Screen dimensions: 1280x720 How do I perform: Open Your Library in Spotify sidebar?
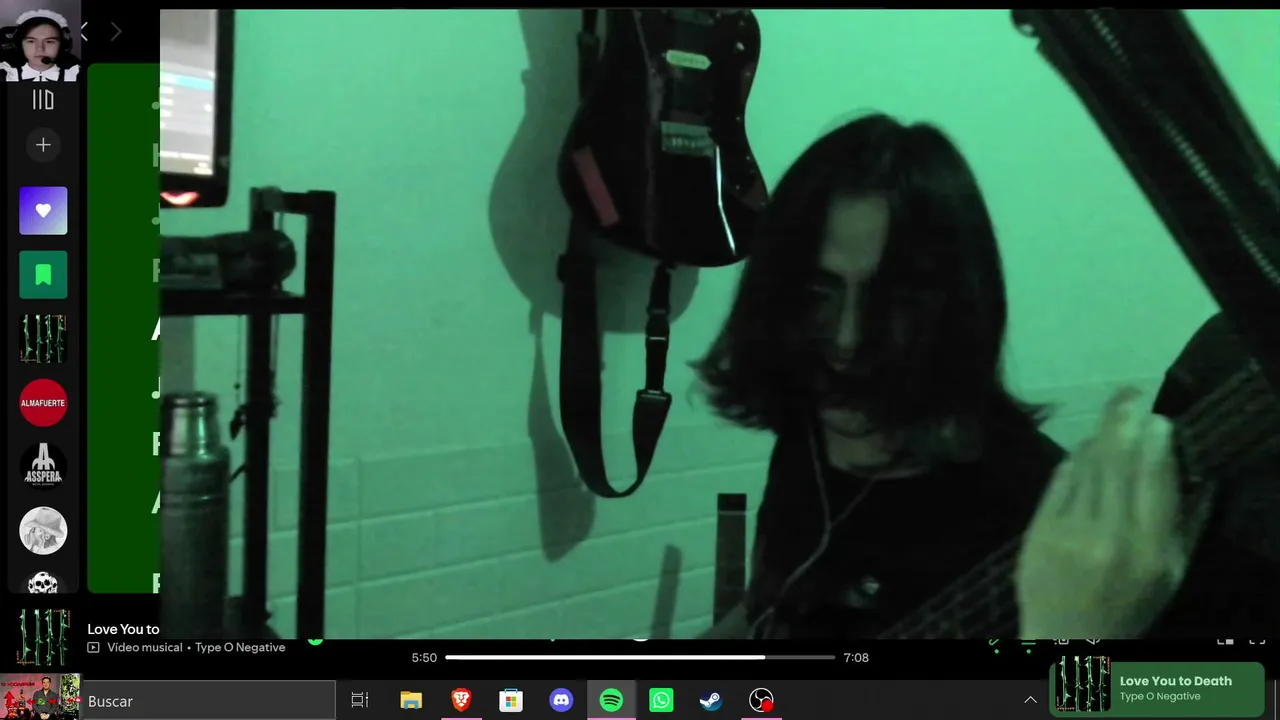tap(43, 99)
